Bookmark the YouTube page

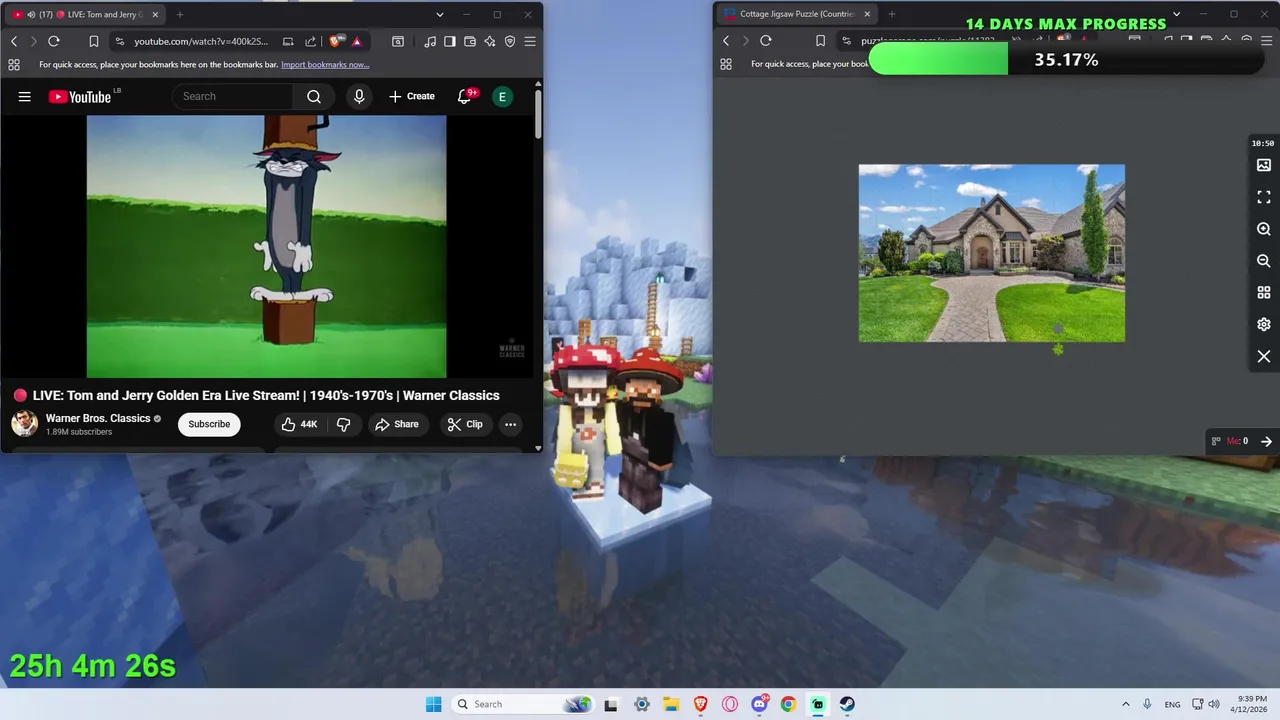click(94, 41)
